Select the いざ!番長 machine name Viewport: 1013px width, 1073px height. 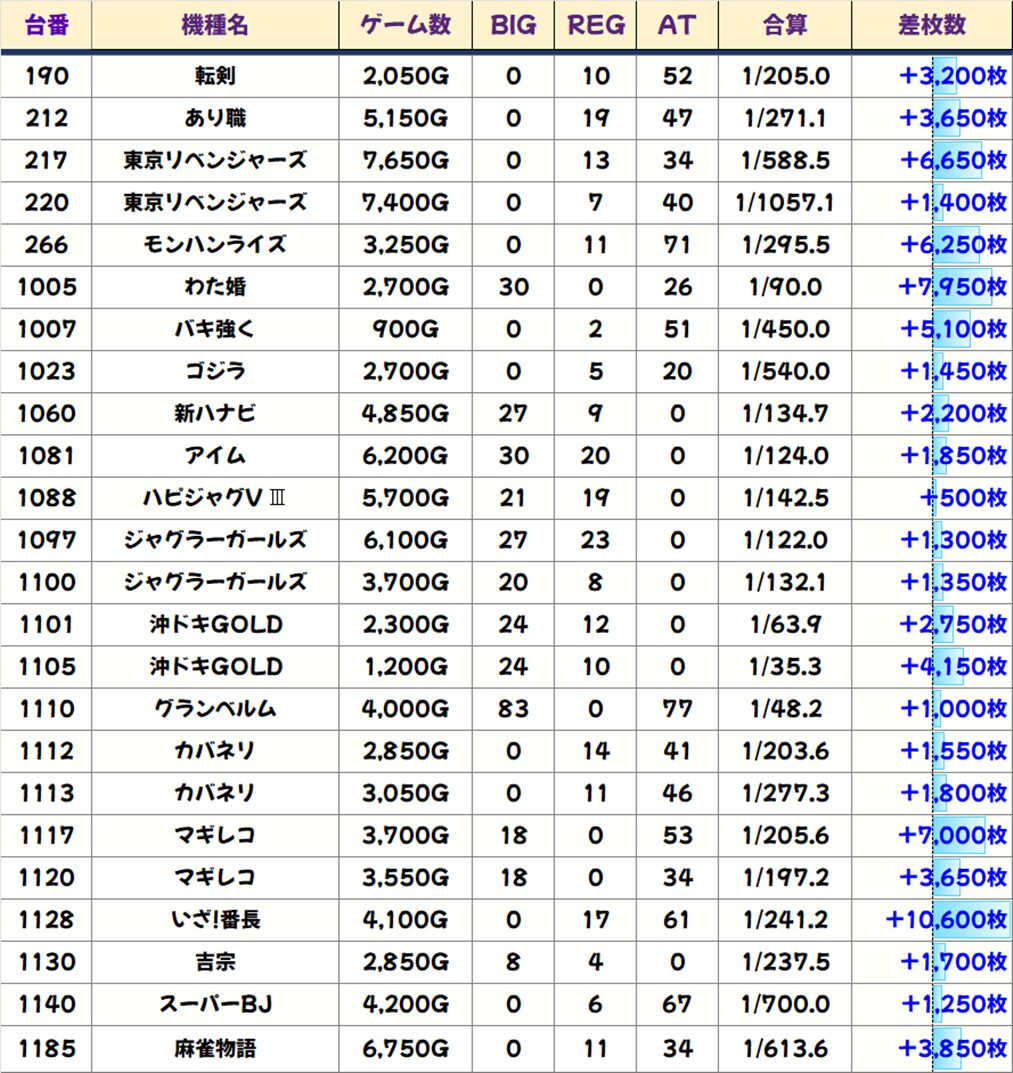[x=215, y=919]
